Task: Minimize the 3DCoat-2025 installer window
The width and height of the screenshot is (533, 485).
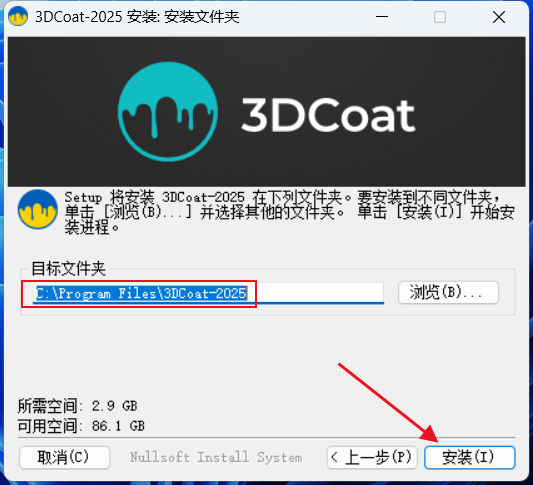Action: pyautogui.click(x=382, y=17)
